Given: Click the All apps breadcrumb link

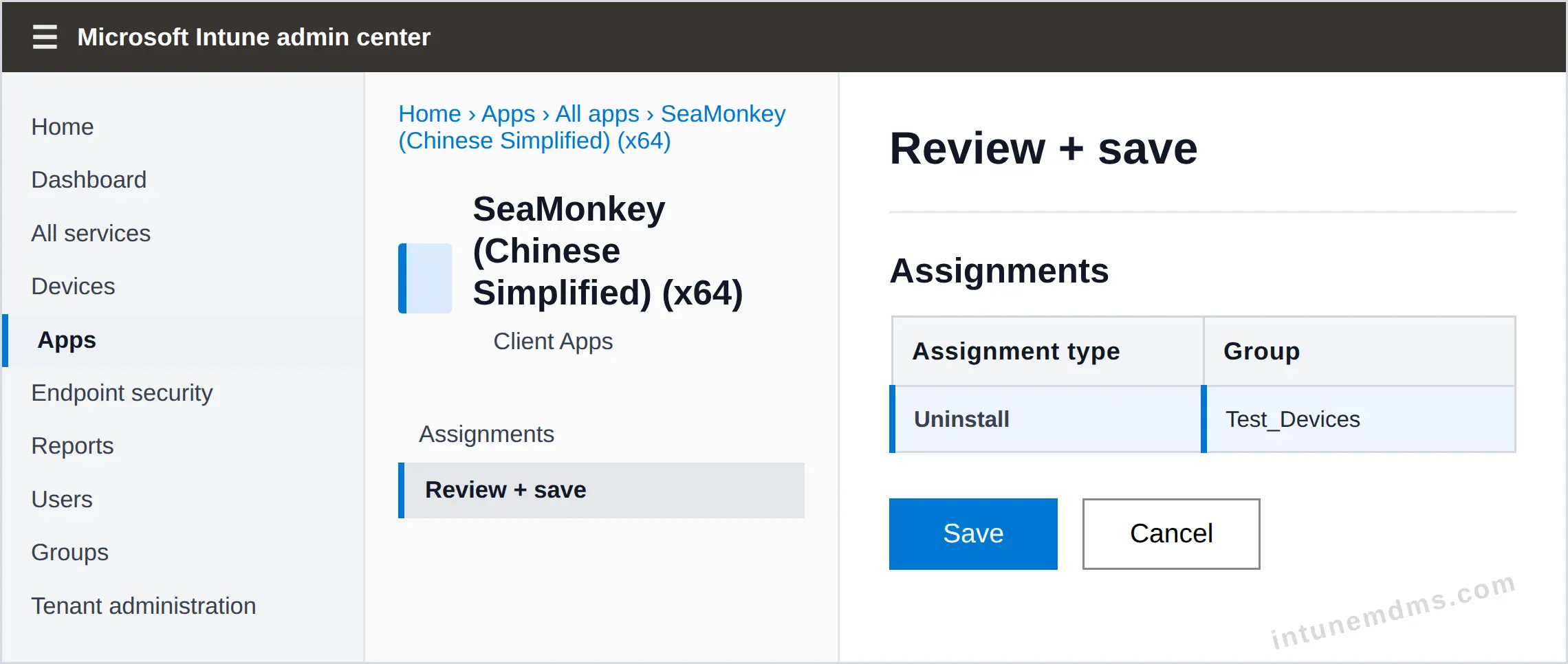Looking at the screenshot, I should (x=598, y=113).
